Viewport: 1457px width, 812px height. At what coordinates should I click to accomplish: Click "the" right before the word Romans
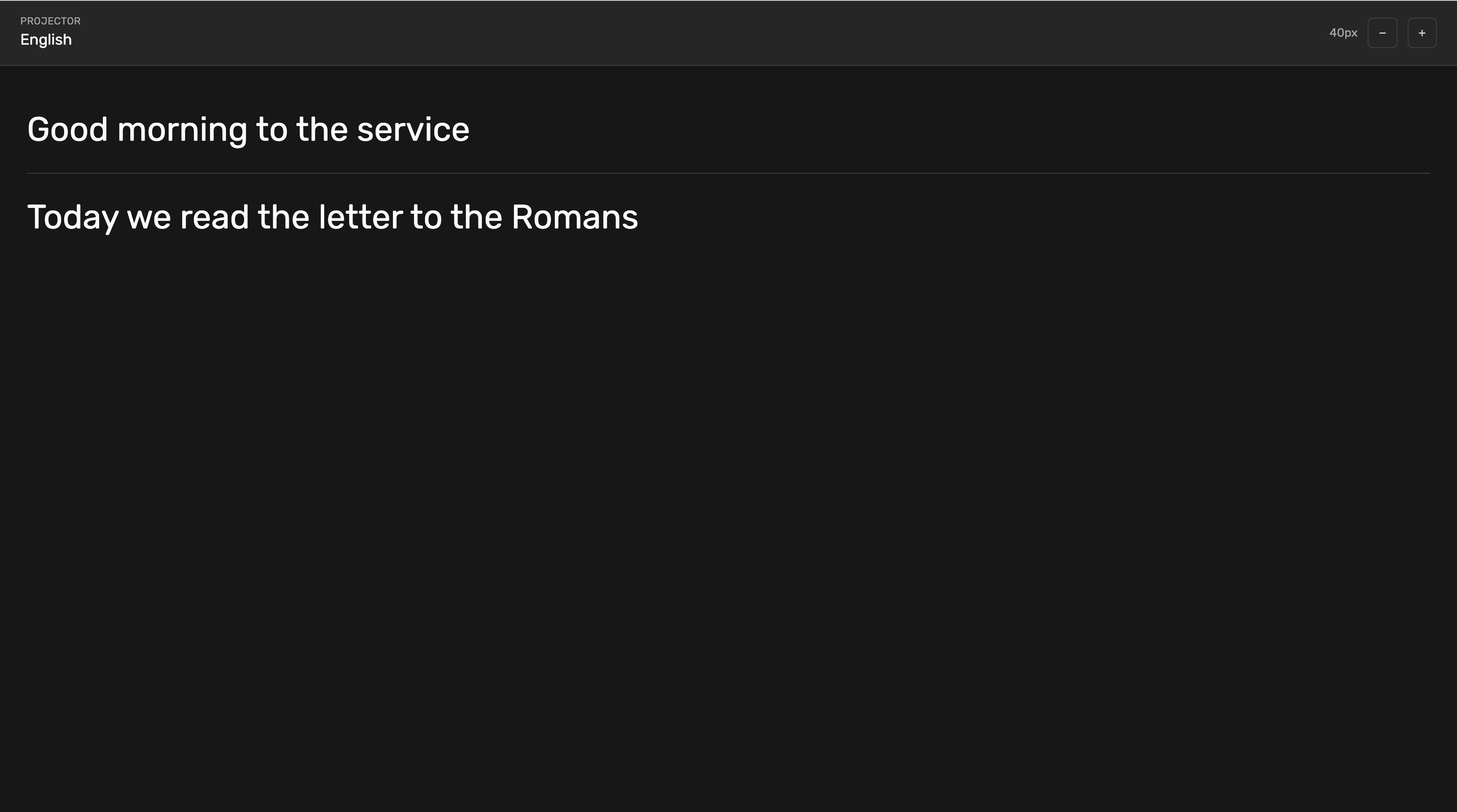pyautogui.click(x=476, y=218)
